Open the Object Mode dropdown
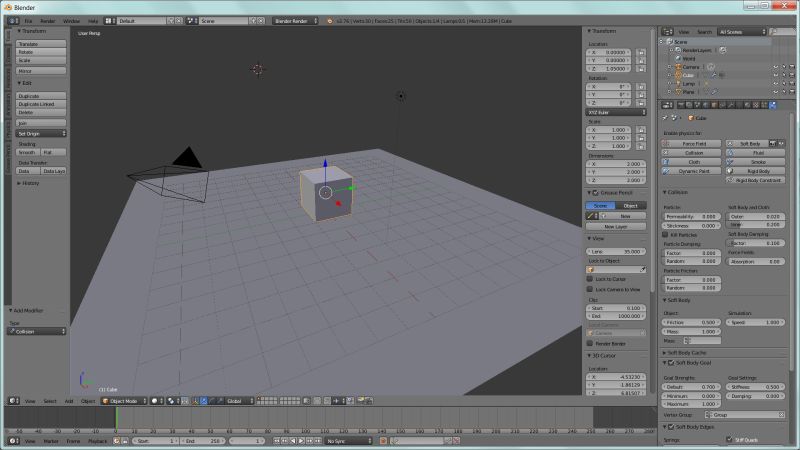 (124, 401)
